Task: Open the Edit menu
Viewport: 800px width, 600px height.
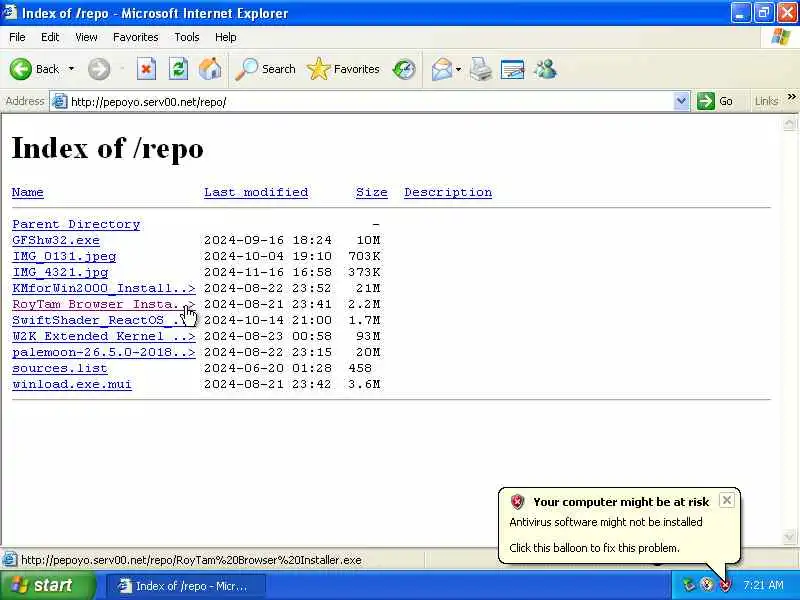Action: tap(50, 37)
